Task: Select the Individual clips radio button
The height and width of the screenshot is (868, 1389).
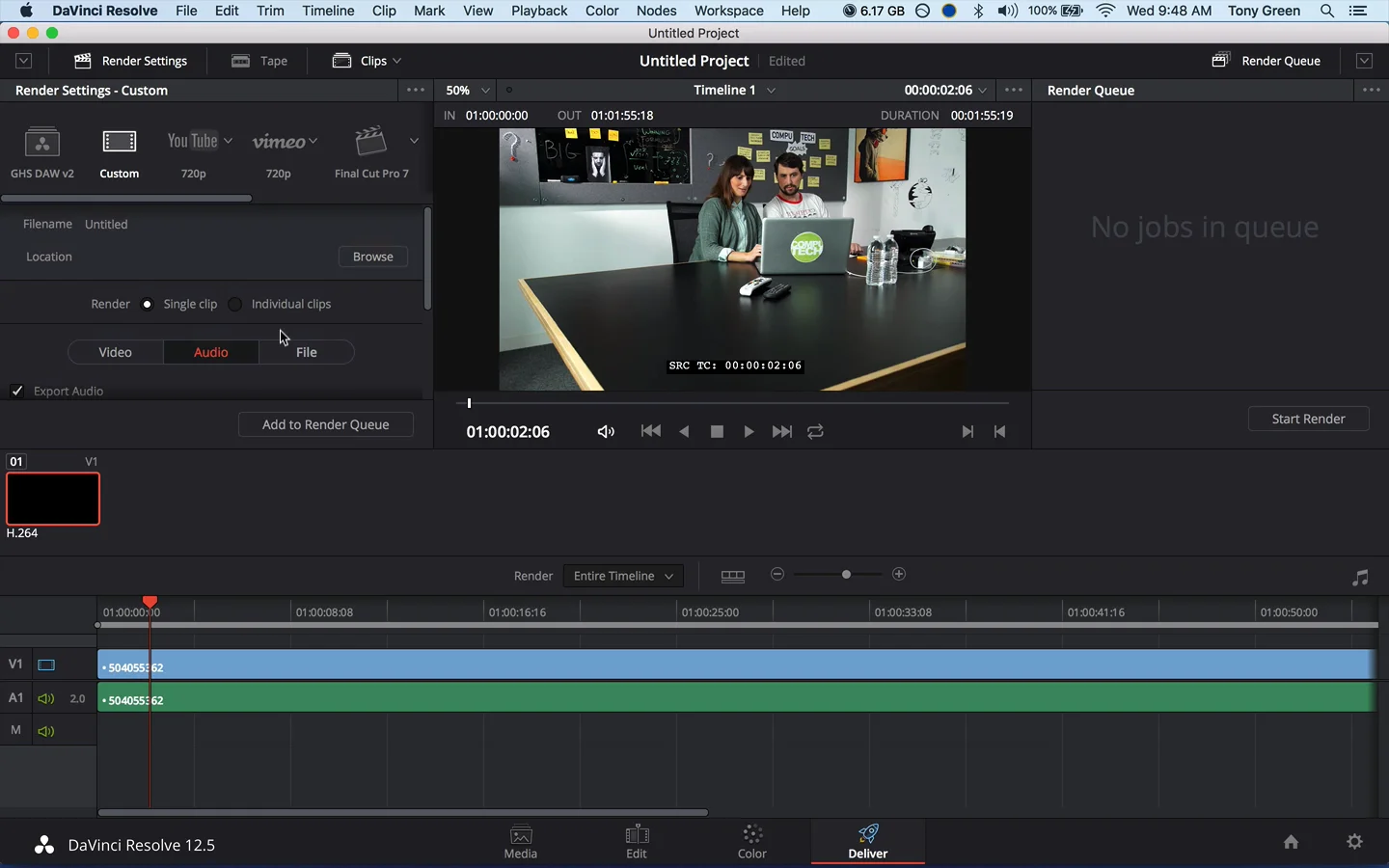Action: click(235, 304)
